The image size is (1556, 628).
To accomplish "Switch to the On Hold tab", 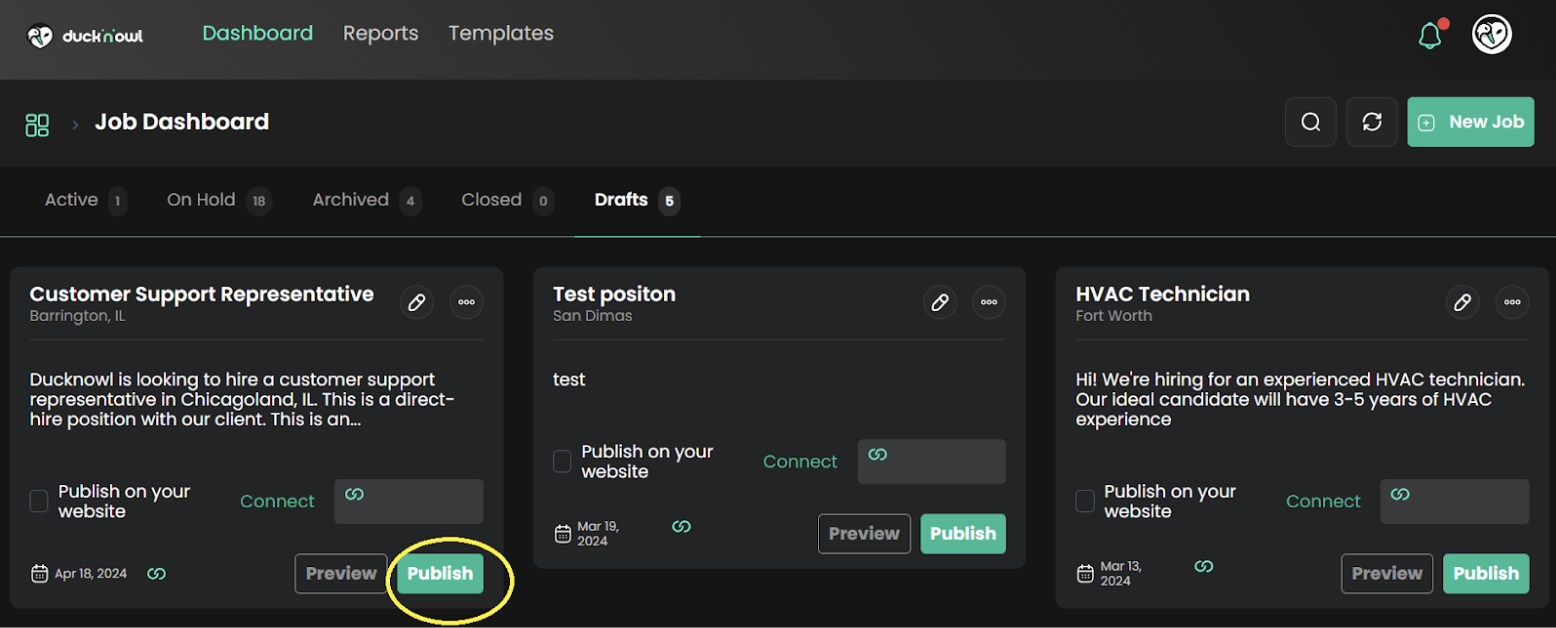I will pyautogui.click(x=201, y=200).
